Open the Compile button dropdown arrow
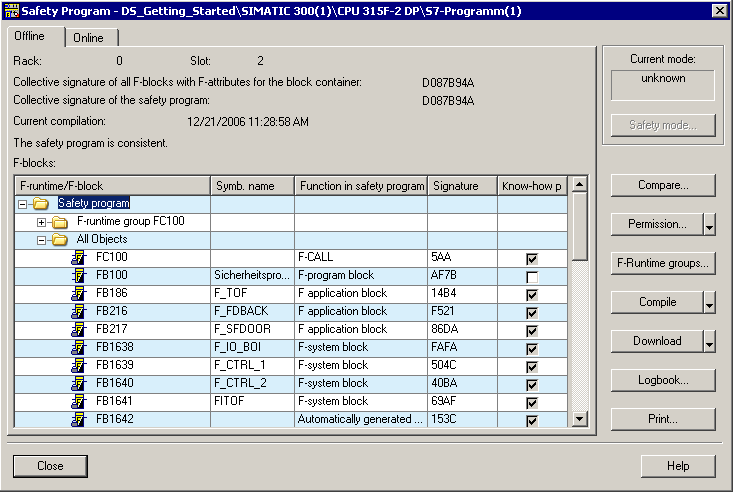This screenshot has width=733, height=492. tap(709, 303)
